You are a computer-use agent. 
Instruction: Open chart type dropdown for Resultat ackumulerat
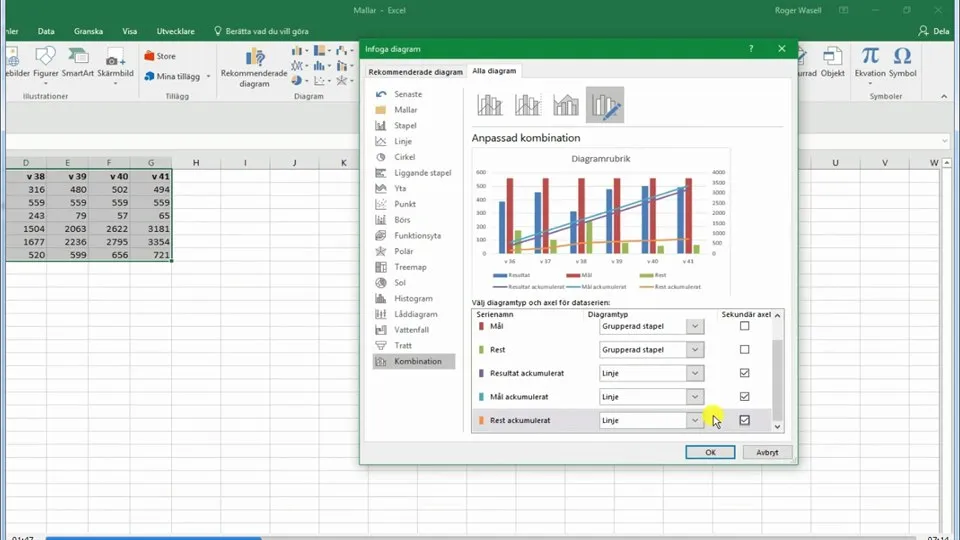tap(695, 373)
